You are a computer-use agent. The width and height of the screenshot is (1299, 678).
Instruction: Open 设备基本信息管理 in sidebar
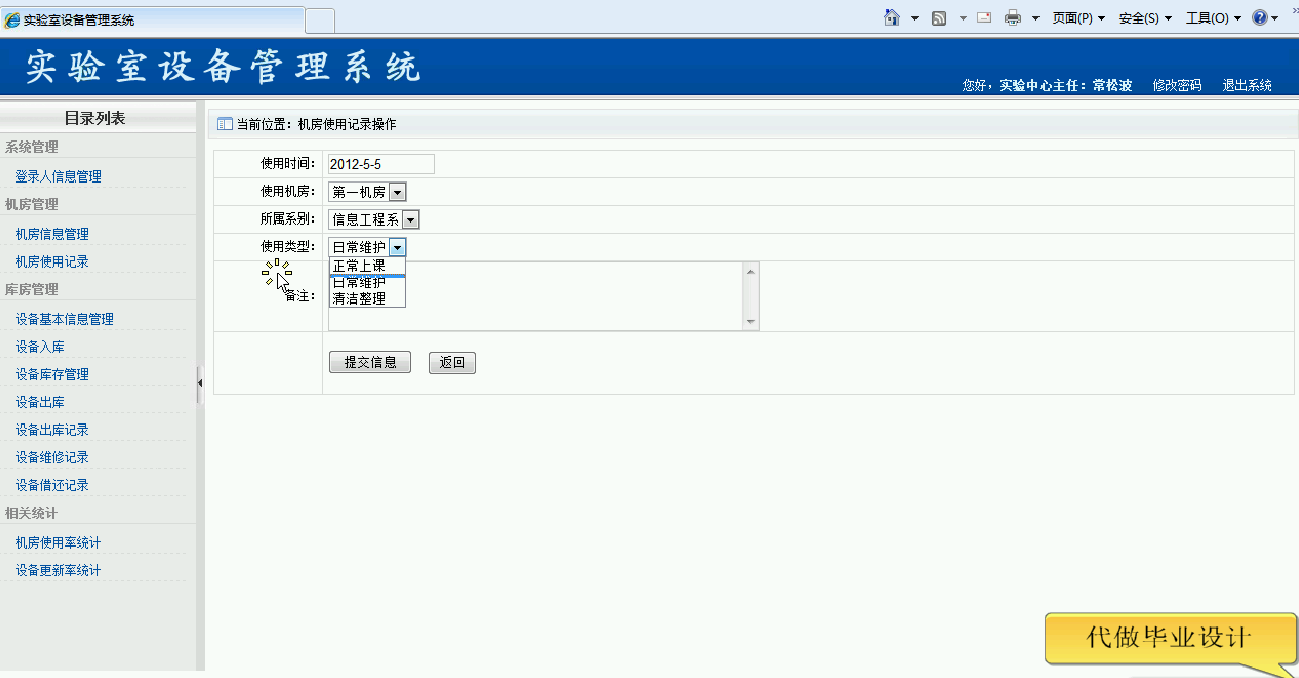pos(65,319)
